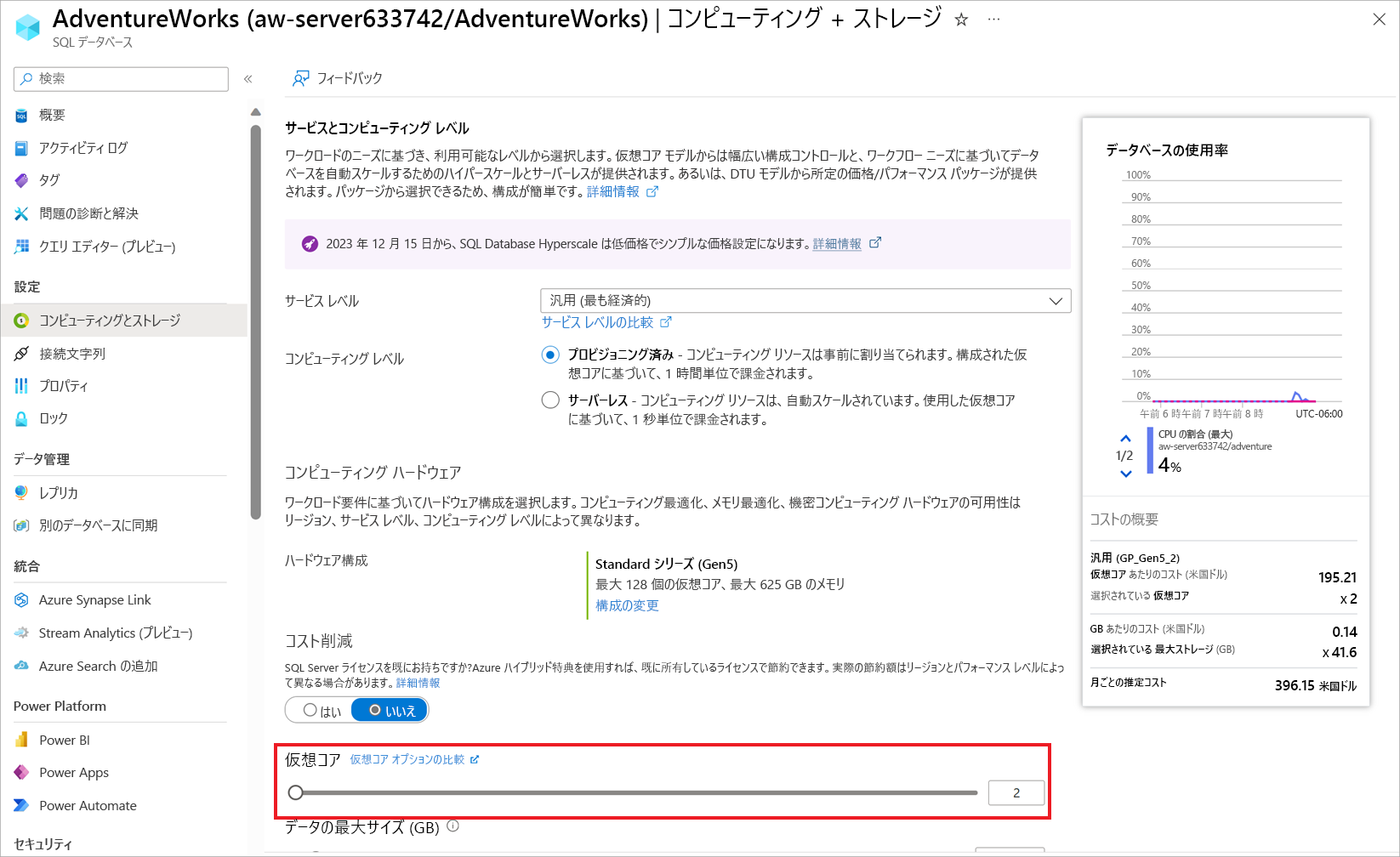Close the blade with the X
The width and height of the screenshot is (1400, 857).
pos(1380,20)
